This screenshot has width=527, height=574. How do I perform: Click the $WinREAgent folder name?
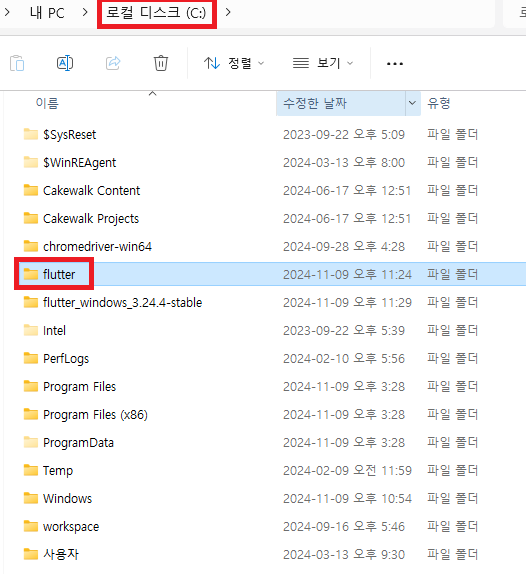[79, 163]
